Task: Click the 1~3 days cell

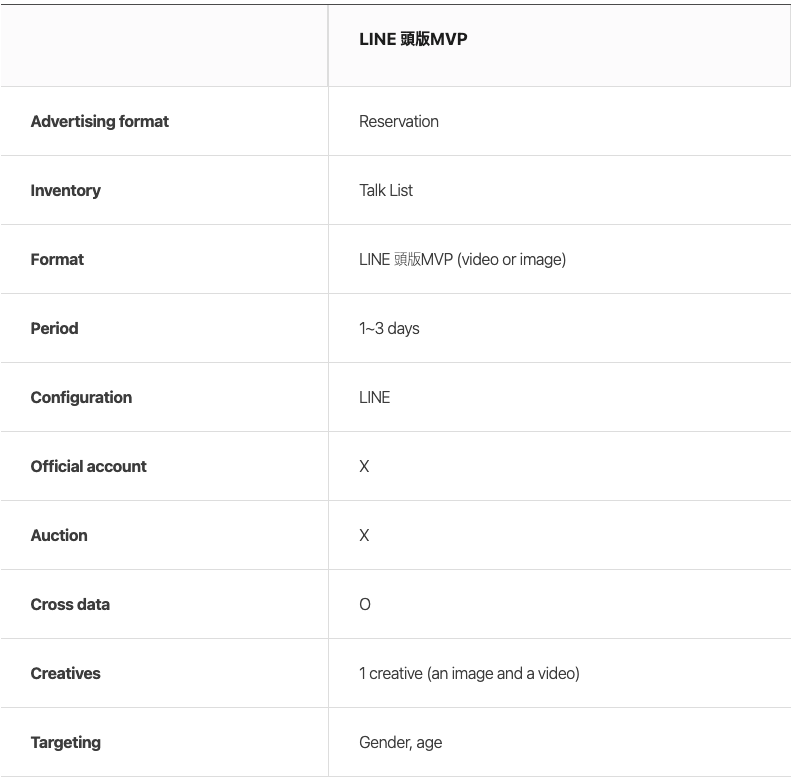Action: 389,328
